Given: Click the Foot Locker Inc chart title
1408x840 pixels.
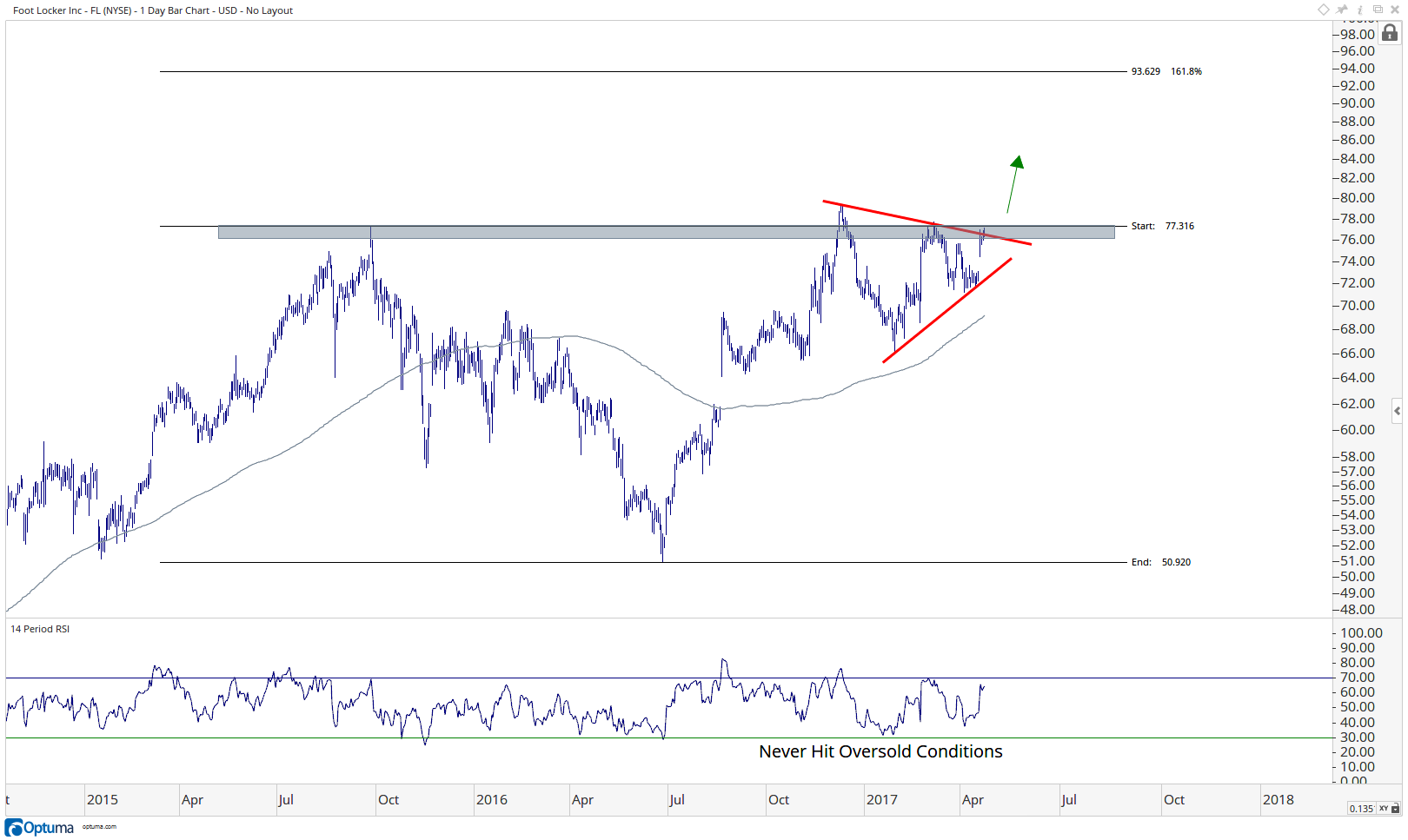Looking at the screenshot, I should coord(153,10).
